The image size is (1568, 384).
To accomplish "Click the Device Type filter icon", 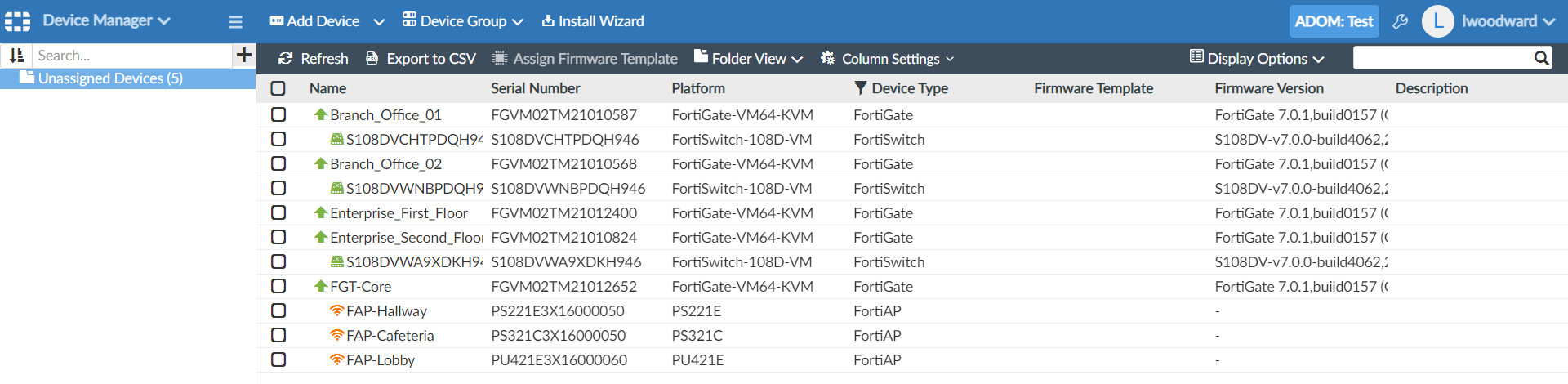I will (x=860, y=88).
